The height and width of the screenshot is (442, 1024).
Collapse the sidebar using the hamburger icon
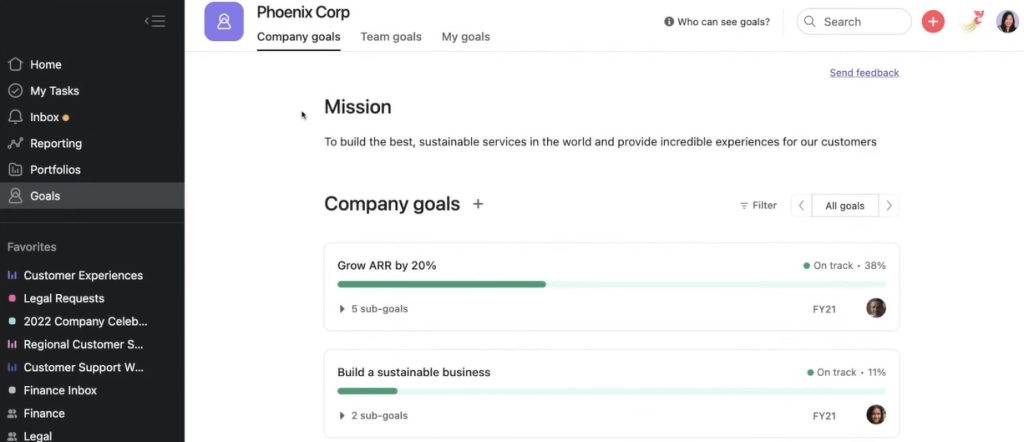pyautogui.click(x=154, y=21)
